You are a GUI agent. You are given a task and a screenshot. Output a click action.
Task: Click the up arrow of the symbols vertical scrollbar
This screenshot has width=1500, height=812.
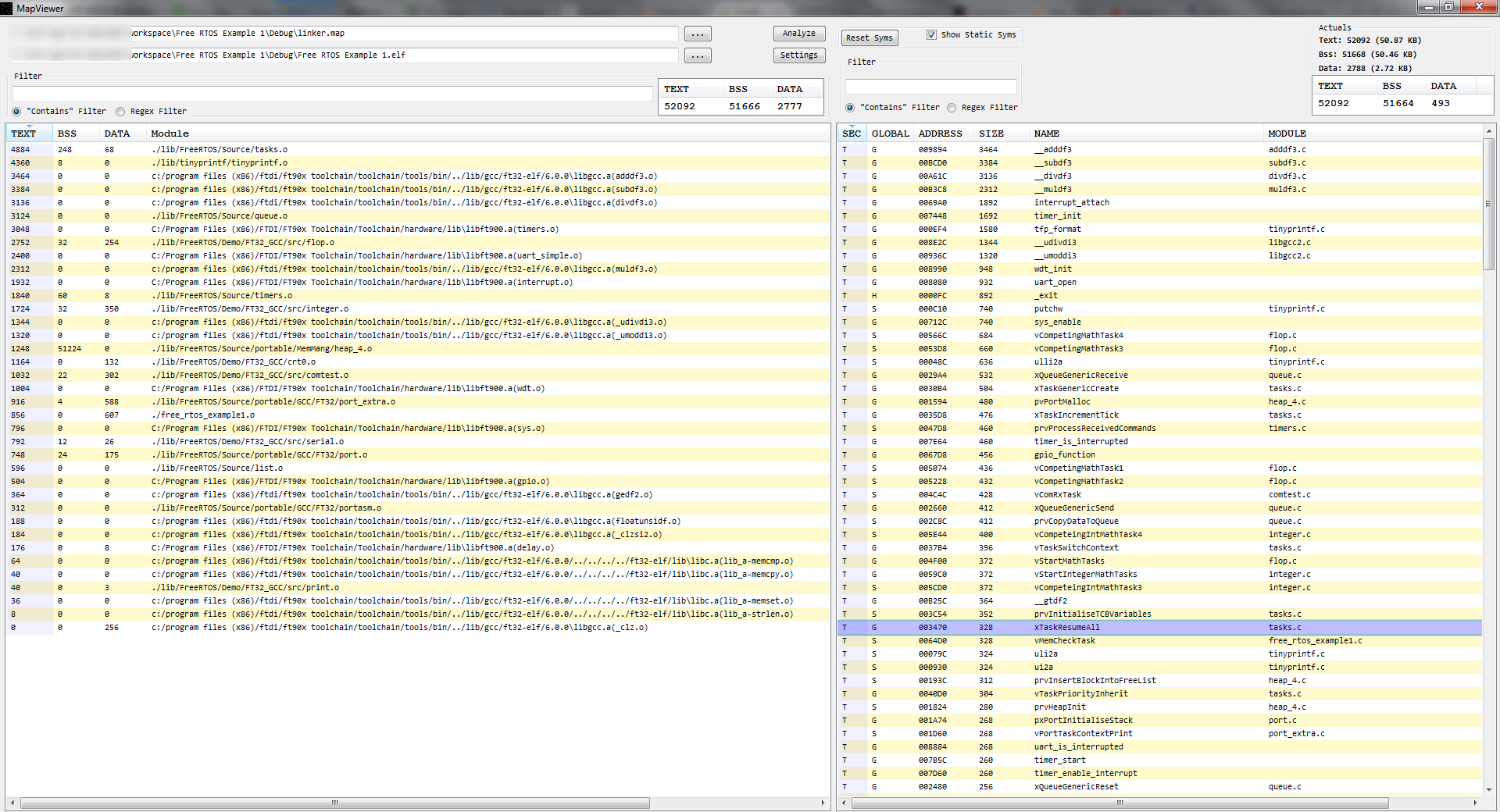(x=1489, y=131)
